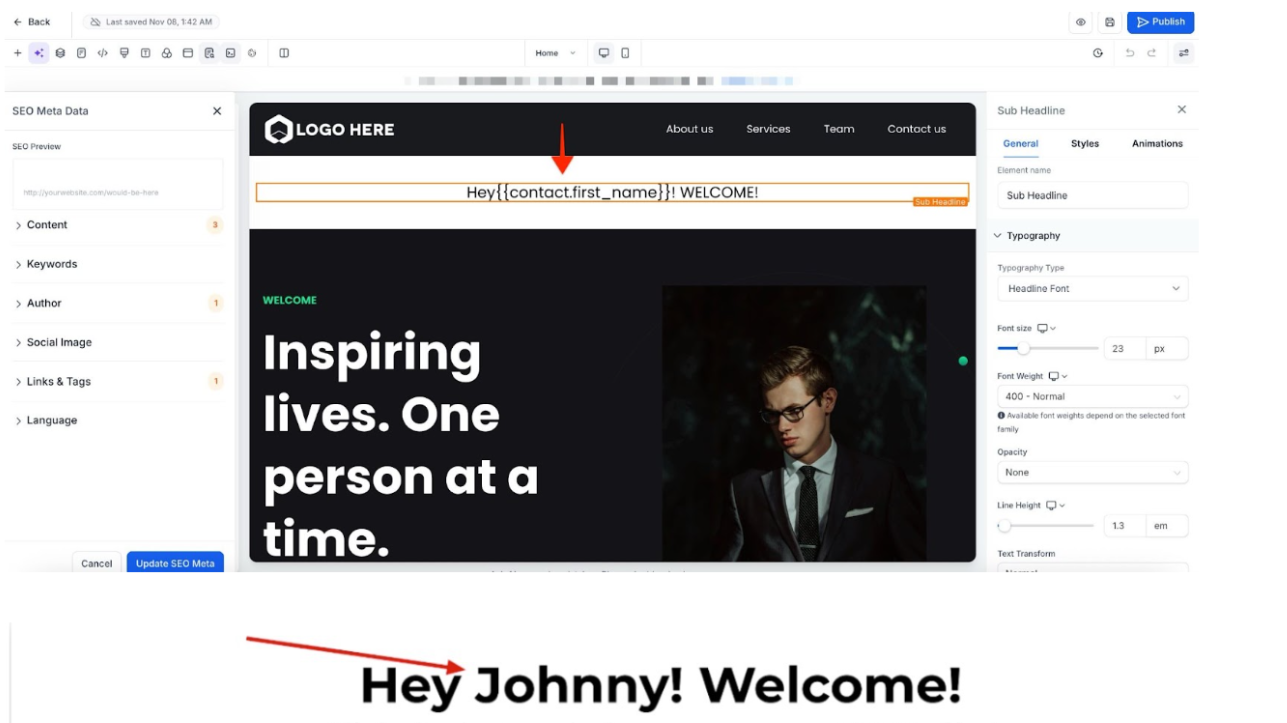Open the Home page selector dropdown
Viewport: 1287px width, 723px height.
coord(556,53)
